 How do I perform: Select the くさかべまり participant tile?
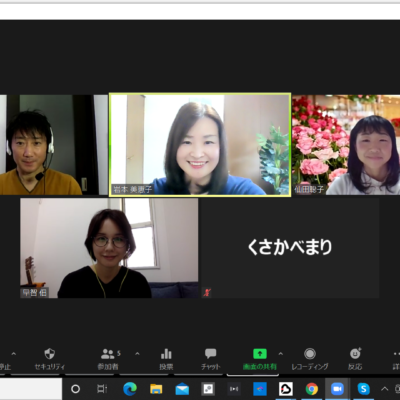290,248
